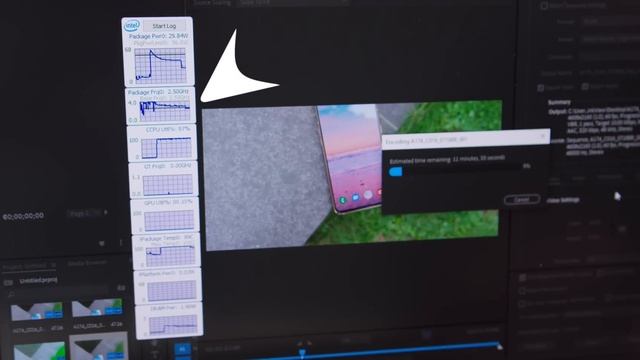Click the Start Log button
Image resolution: width=640 pixels, height=360 pixels.
pyautogui.click(x=164, y=26)
